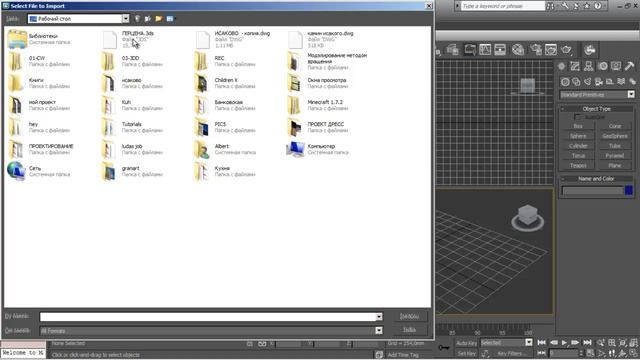Open the view menu icon in dialog
Viewport: 640px width, 360px height.
pos(170,19)
